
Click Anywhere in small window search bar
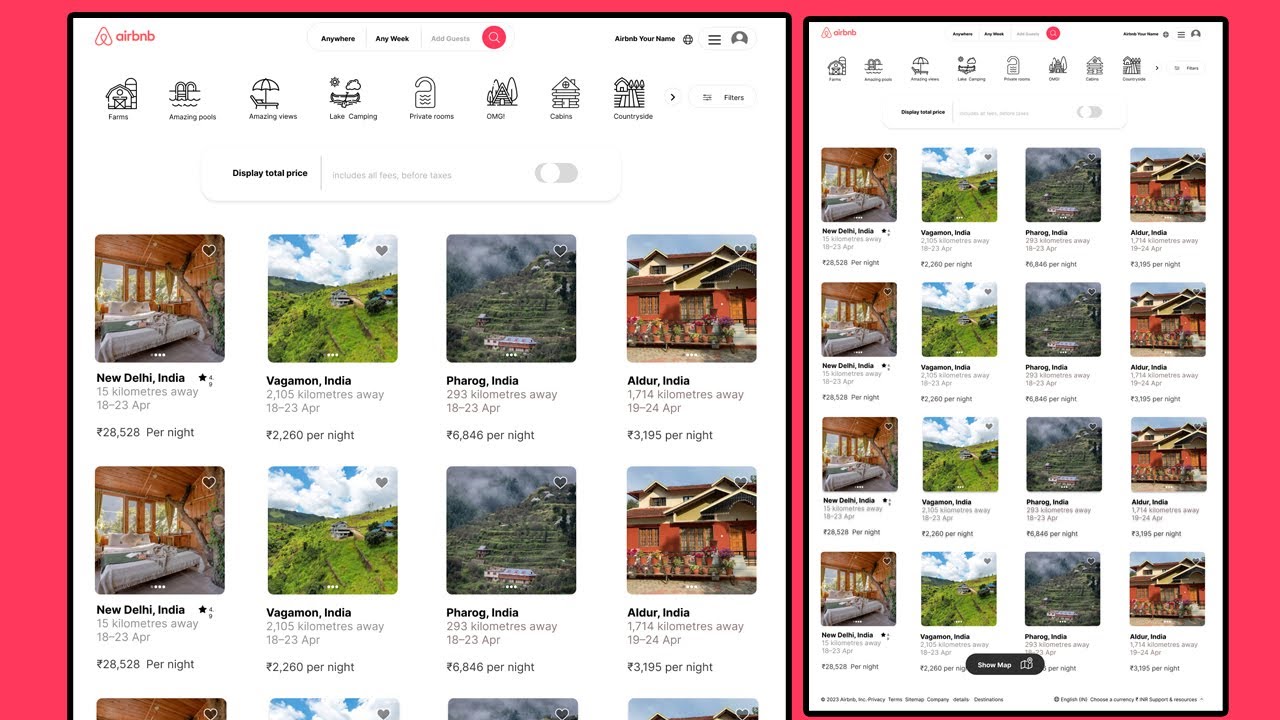[x=962, y=34]
